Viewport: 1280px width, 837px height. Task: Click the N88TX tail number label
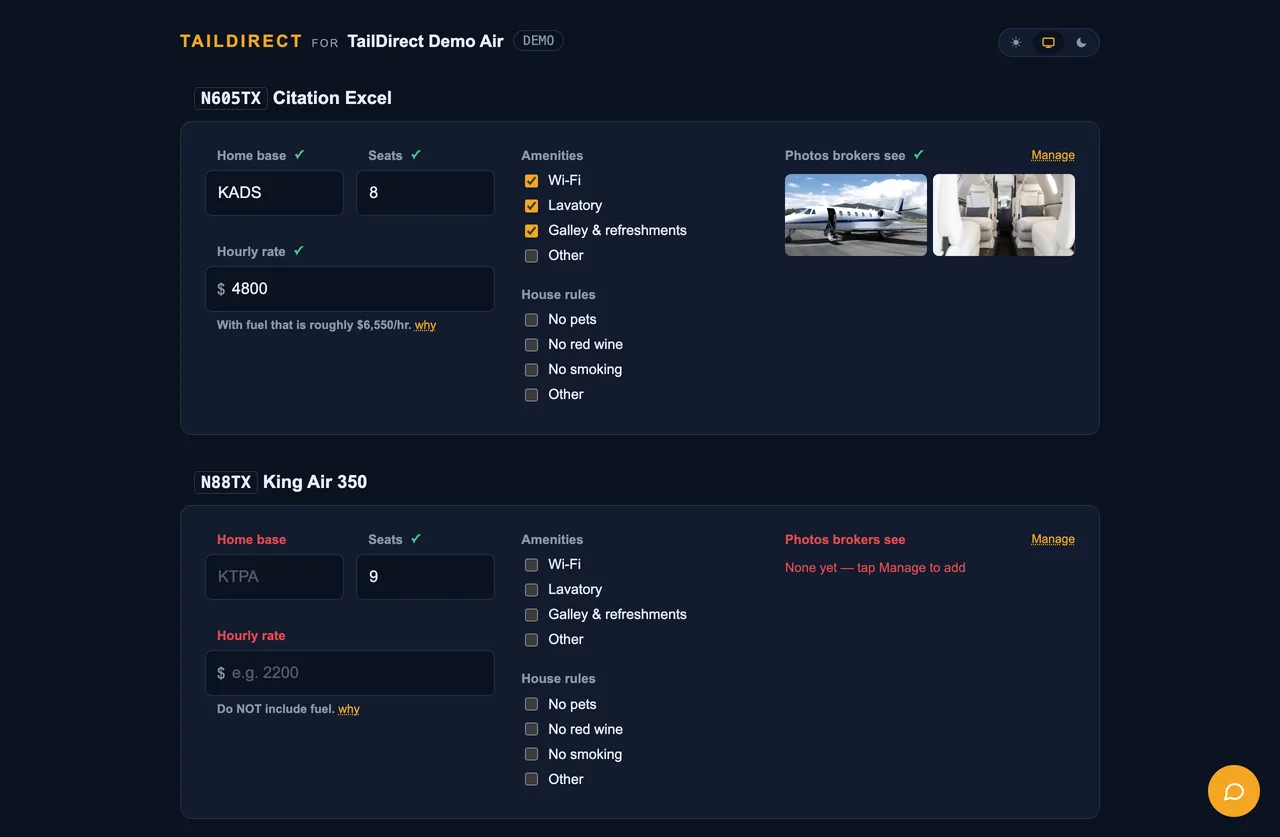226,482
